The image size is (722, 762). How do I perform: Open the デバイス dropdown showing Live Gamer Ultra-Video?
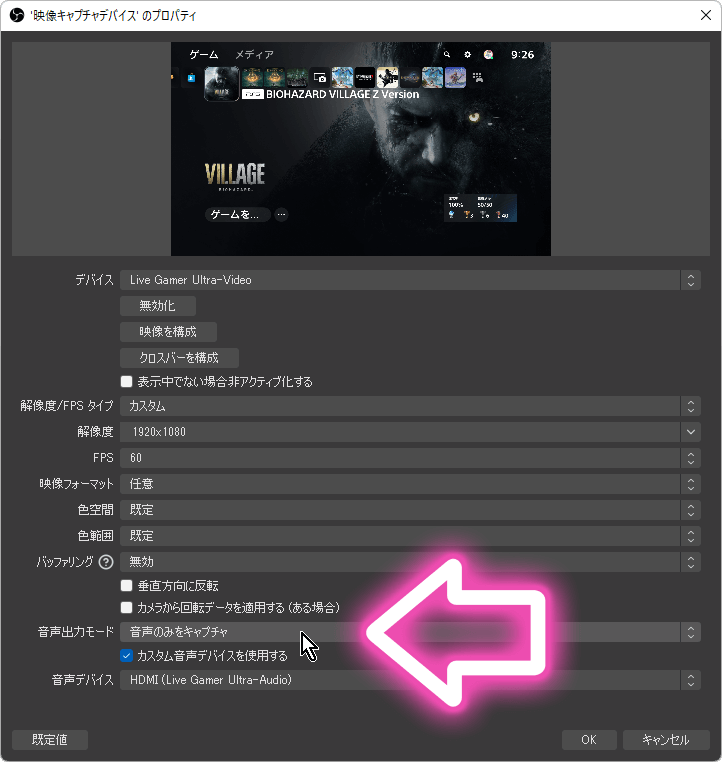[x=410, y=280]
